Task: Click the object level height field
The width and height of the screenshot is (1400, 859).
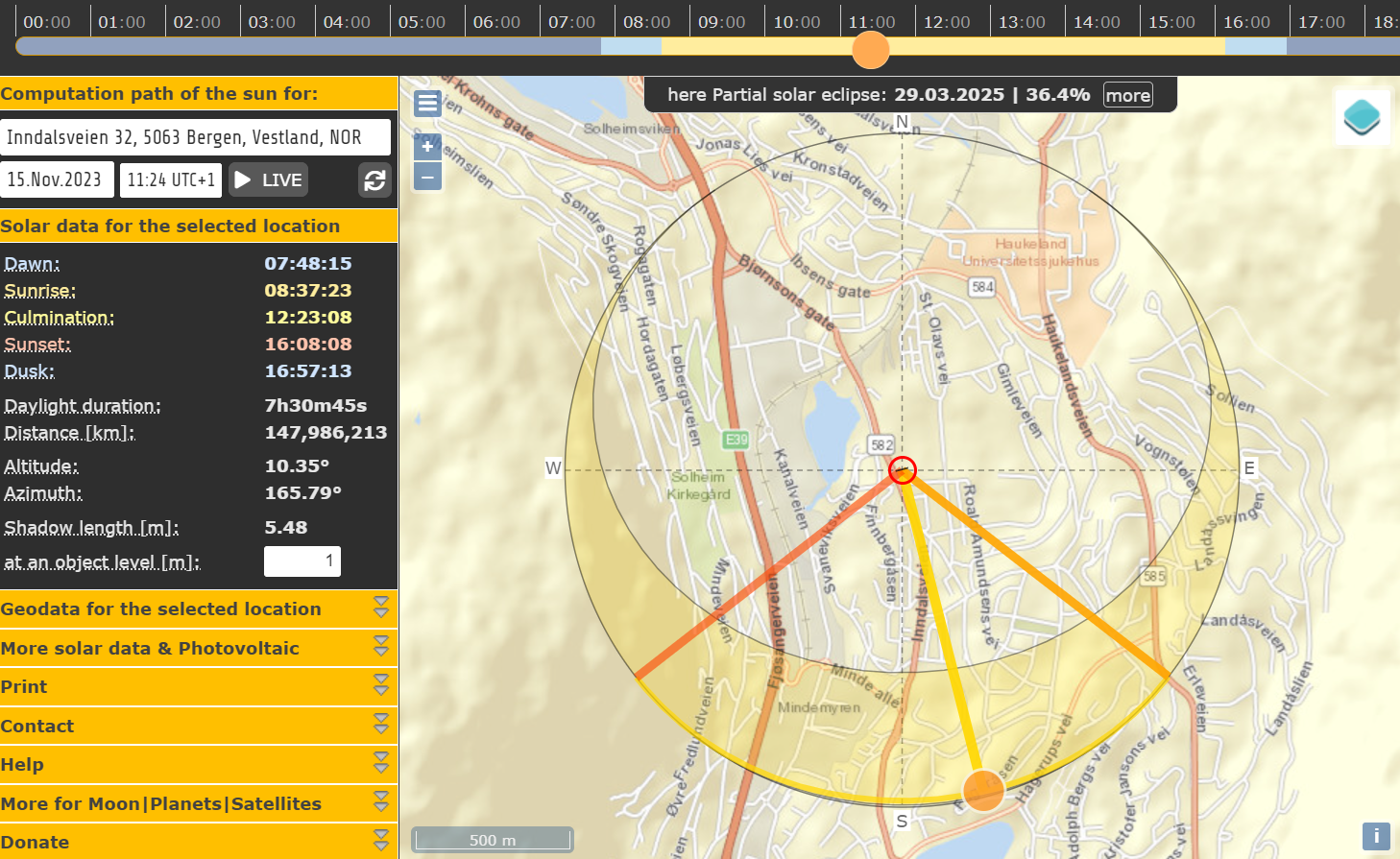Action: [x=302, y=561]
